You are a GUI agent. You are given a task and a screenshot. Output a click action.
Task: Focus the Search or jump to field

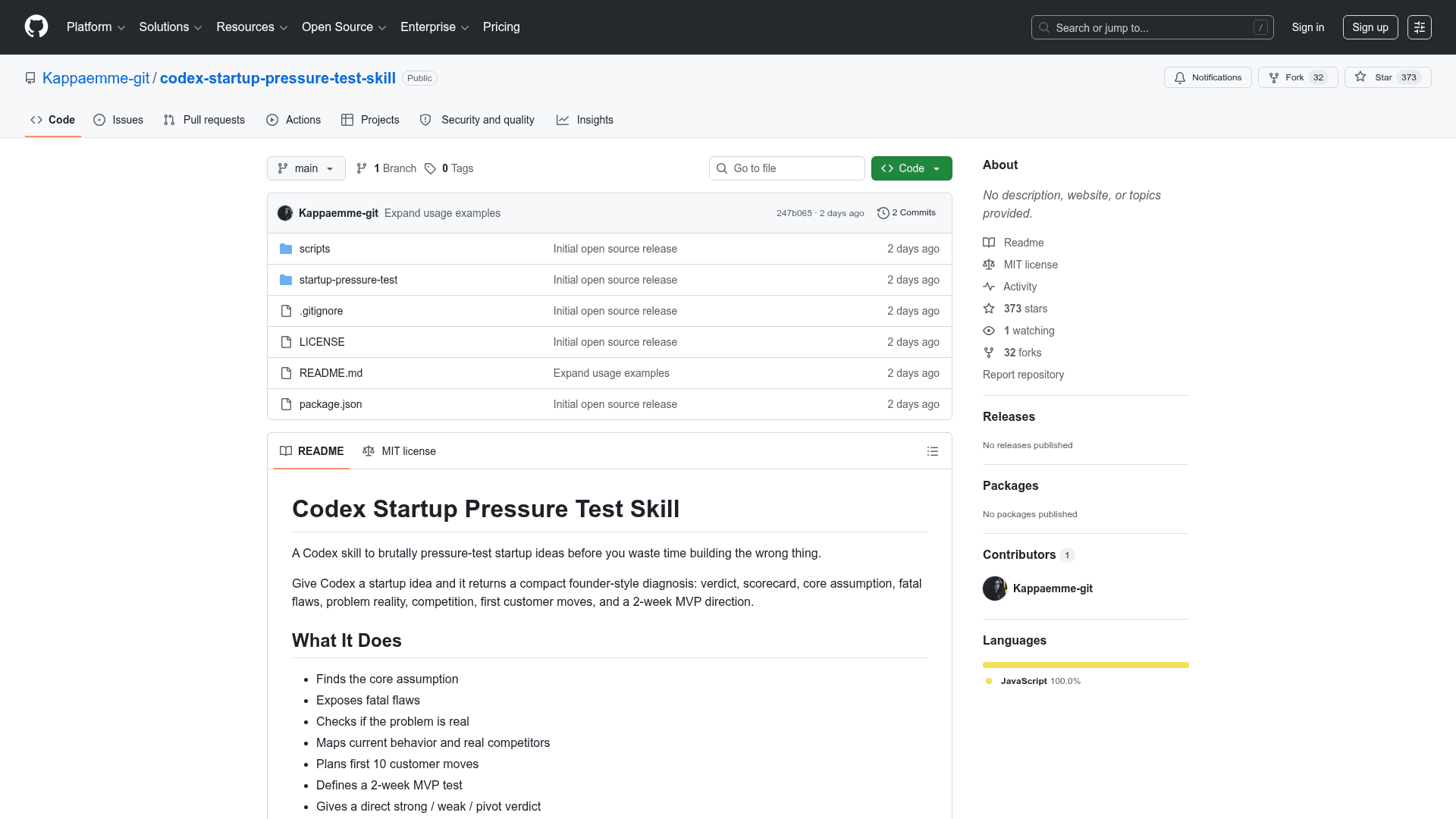click(1152, 27)
